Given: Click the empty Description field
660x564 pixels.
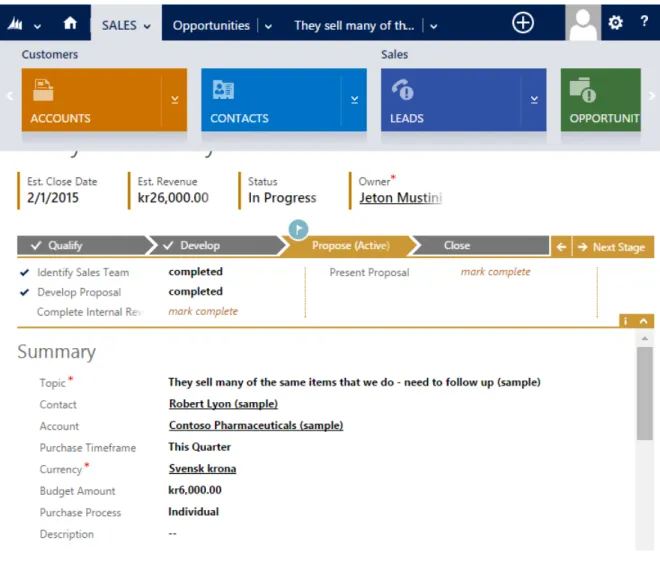Looking at the screenshot, I should click(x=173, y=534).
